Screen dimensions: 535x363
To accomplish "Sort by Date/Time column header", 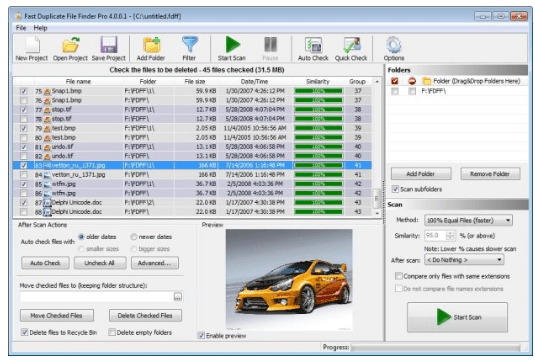I will (255, 82).
